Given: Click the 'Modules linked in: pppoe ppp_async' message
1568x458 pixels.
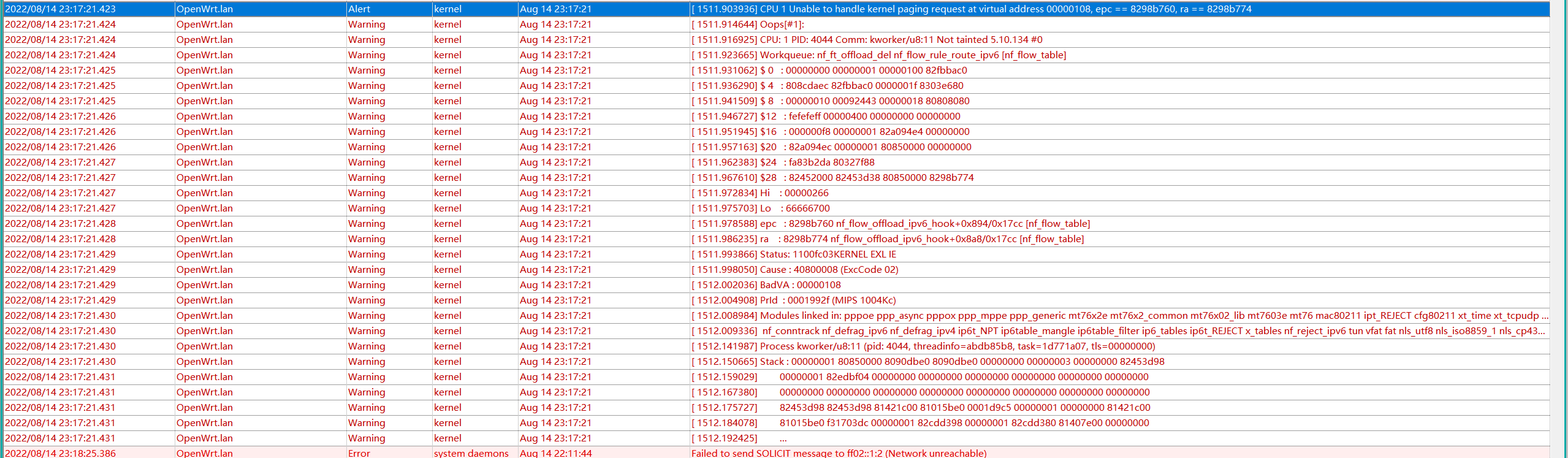Looking at the screenshot, I should coord(1120,315).
